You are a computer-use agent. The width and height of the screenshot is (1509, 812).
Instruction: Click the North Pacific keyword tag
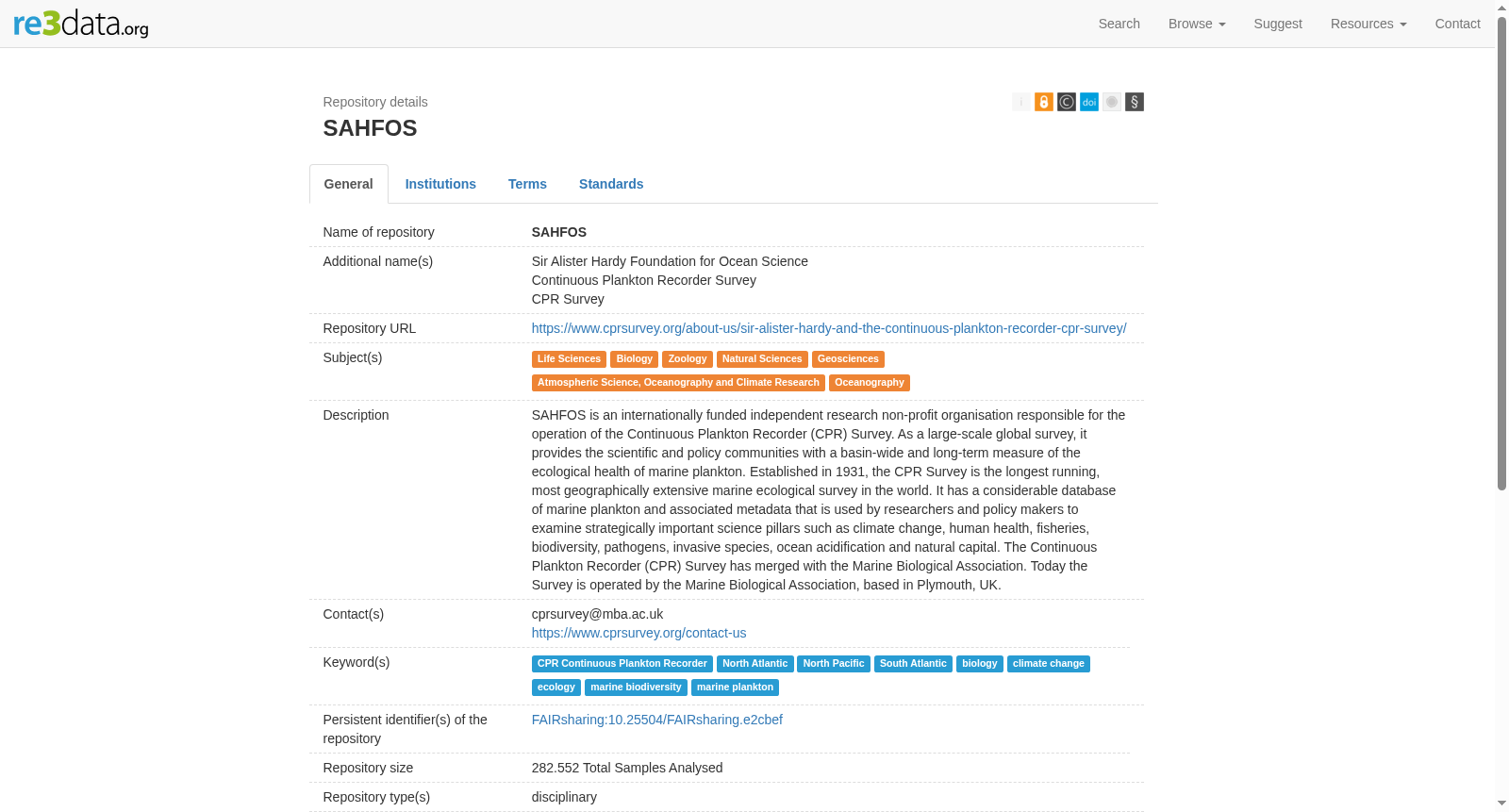coord(834,664)
